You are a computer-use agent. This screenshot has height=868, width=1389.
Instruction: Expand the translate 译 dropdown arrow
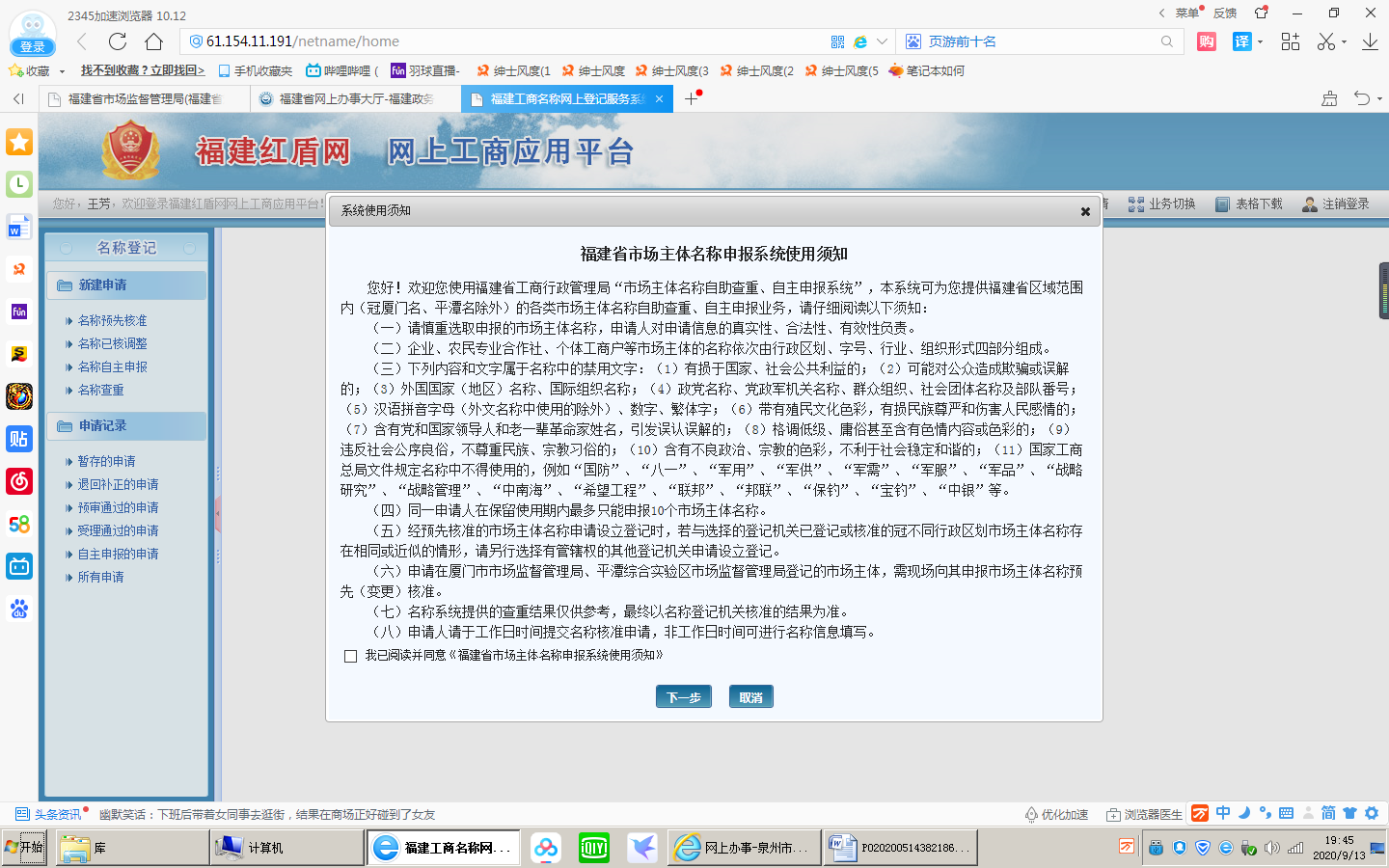pos(1261,42)
